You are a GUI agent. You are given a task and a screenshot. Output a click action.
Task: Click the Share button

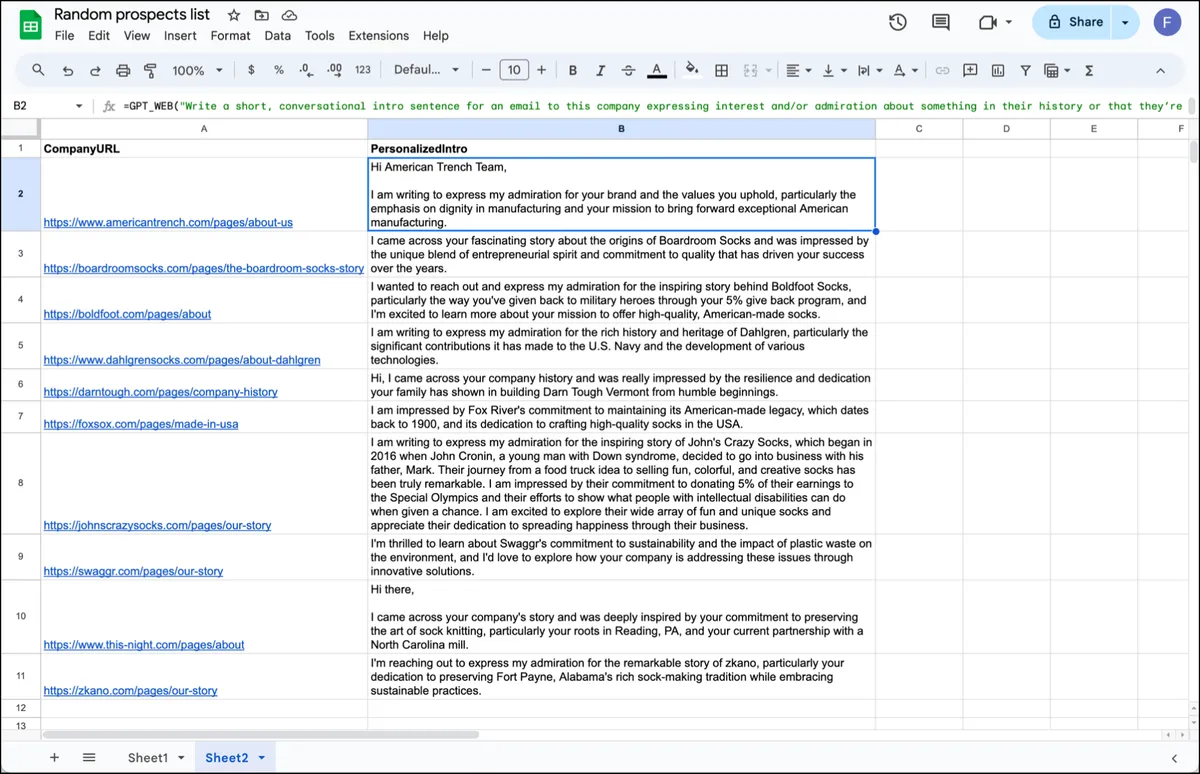point(1074,22)
